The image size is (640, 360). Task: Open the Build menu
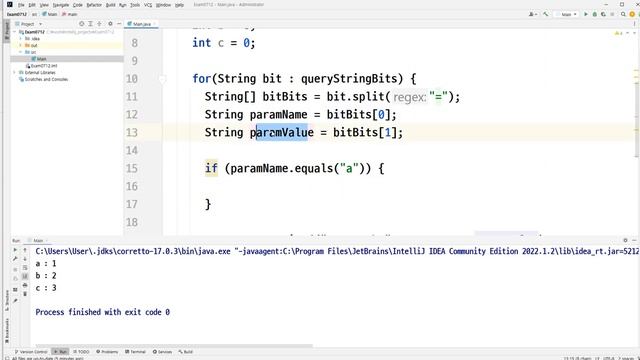click(111, 5)
